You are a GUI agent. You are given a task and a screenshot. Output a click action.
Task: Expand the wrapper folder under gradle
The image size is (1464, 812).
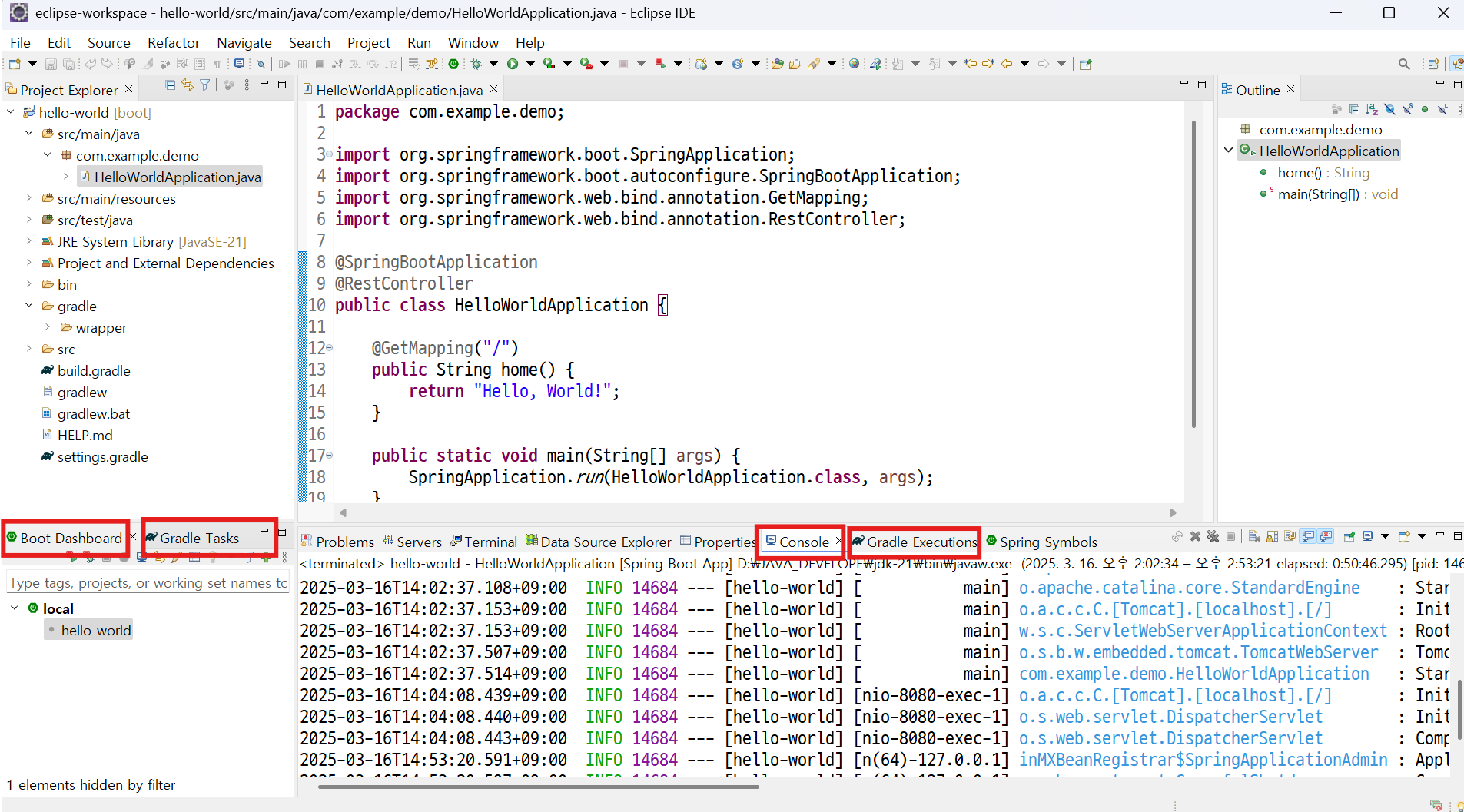(x=48, y=327)
